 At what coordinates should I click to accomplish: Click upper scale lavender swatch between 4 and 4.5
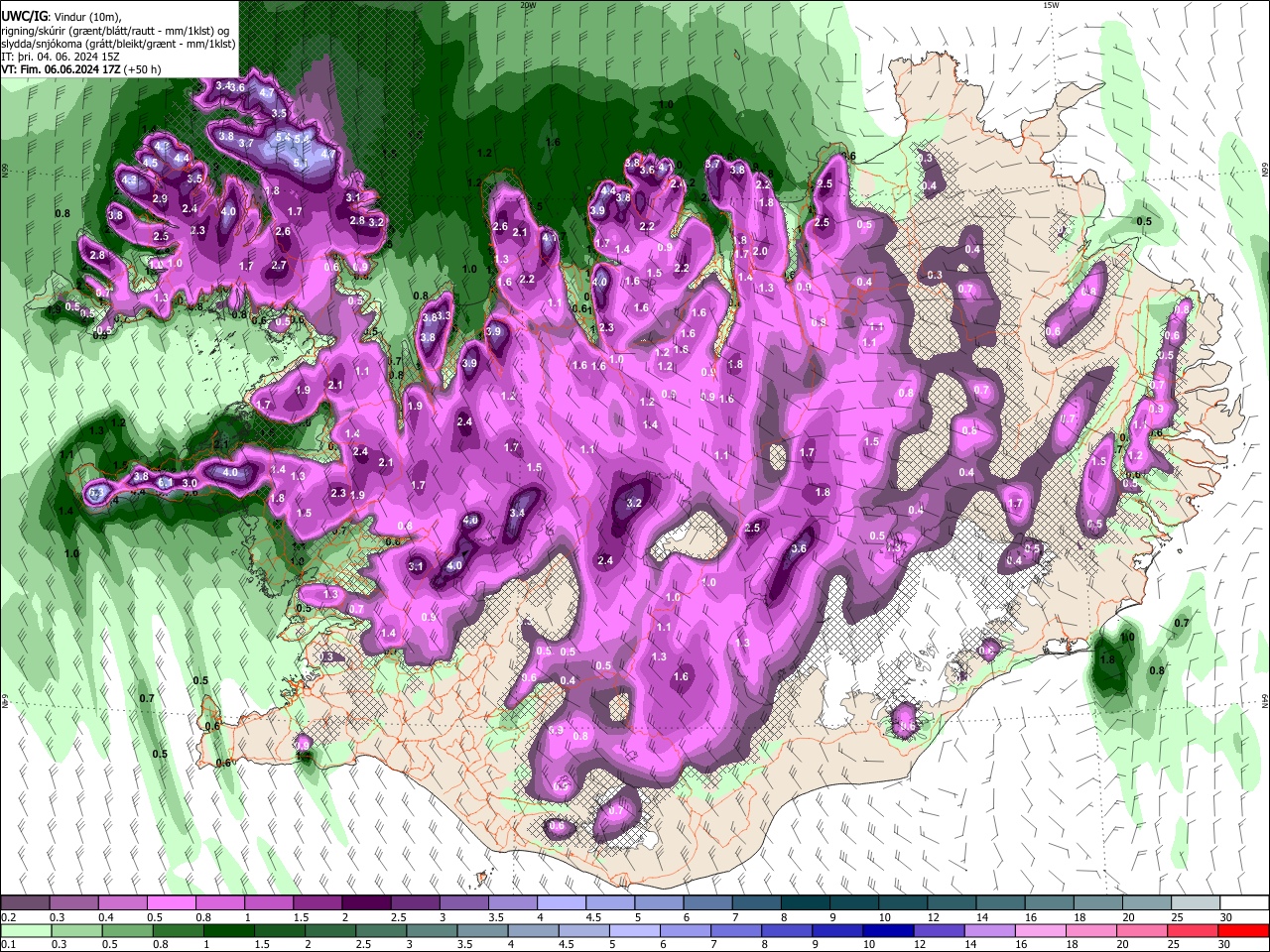(x=562, y=903)
